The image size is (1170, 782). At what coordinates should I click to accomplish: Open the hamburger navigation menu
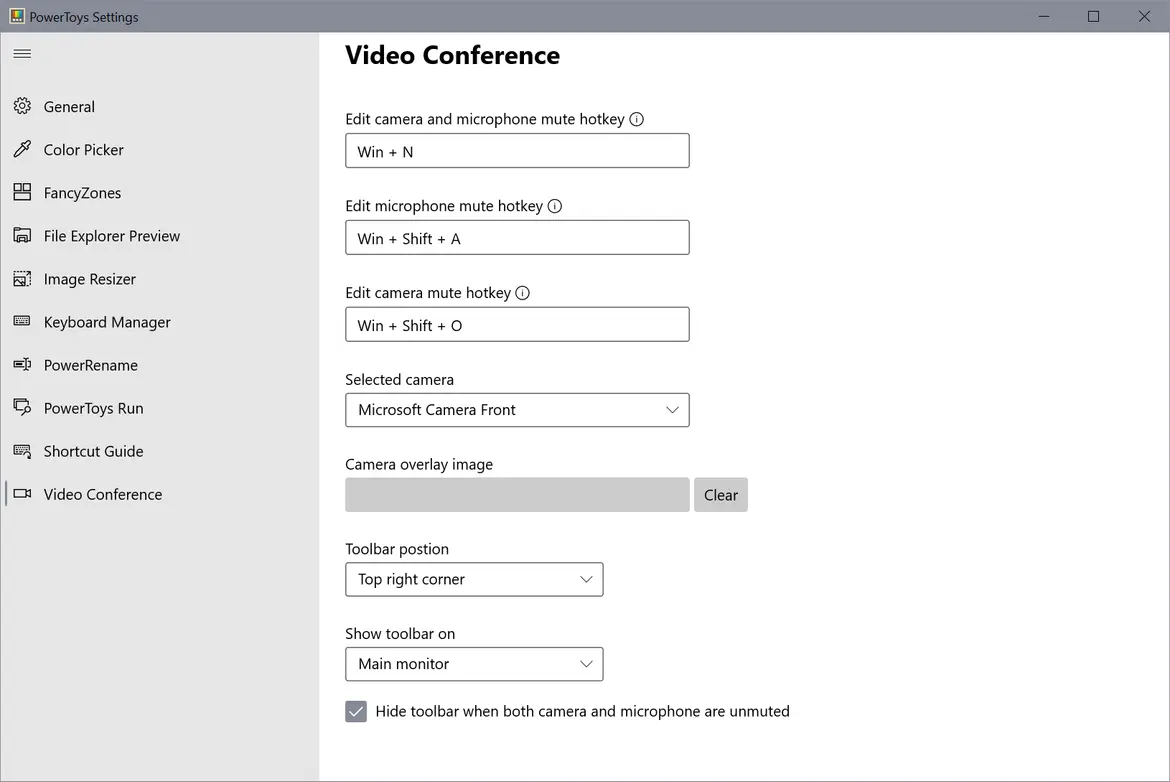[x=22, y=54]
